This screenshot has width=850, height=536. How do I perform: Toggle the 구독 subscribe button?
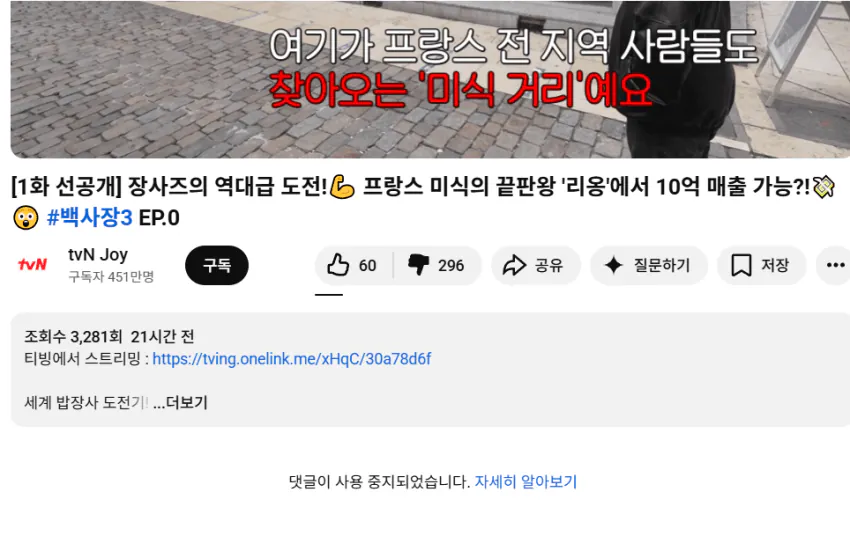[x=217, y=265]
